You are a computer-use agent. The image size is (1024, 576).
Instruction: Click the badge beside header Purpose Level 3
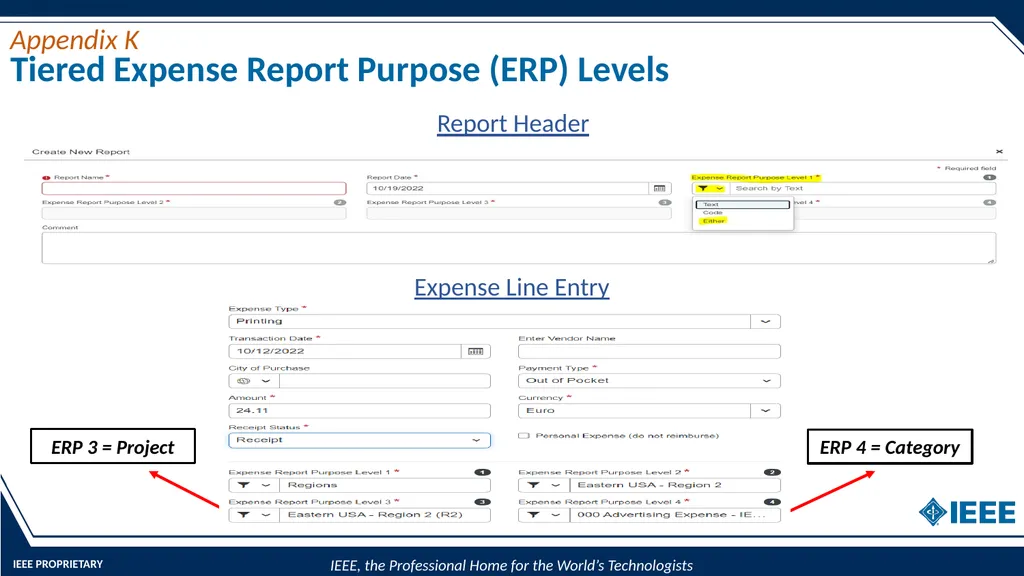665,202
